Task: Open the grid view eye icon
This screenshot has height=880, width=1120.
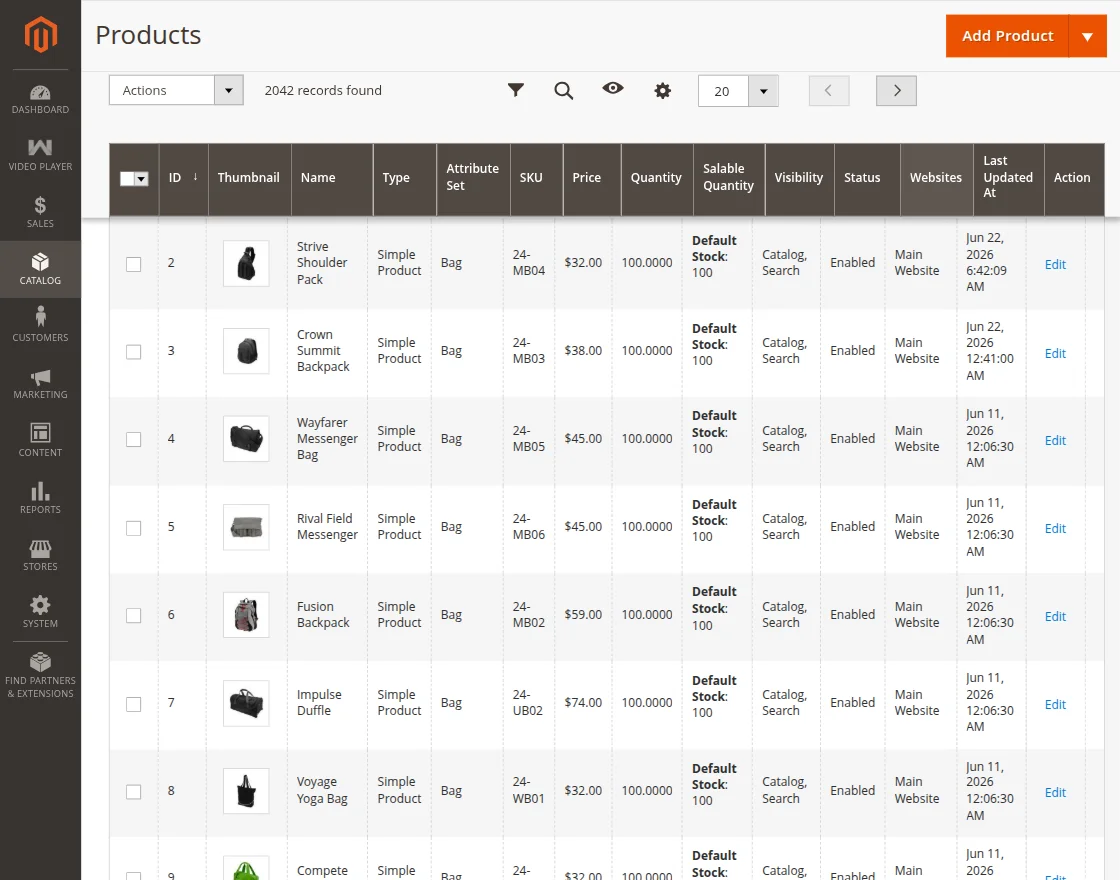Action: pos(613,89)
